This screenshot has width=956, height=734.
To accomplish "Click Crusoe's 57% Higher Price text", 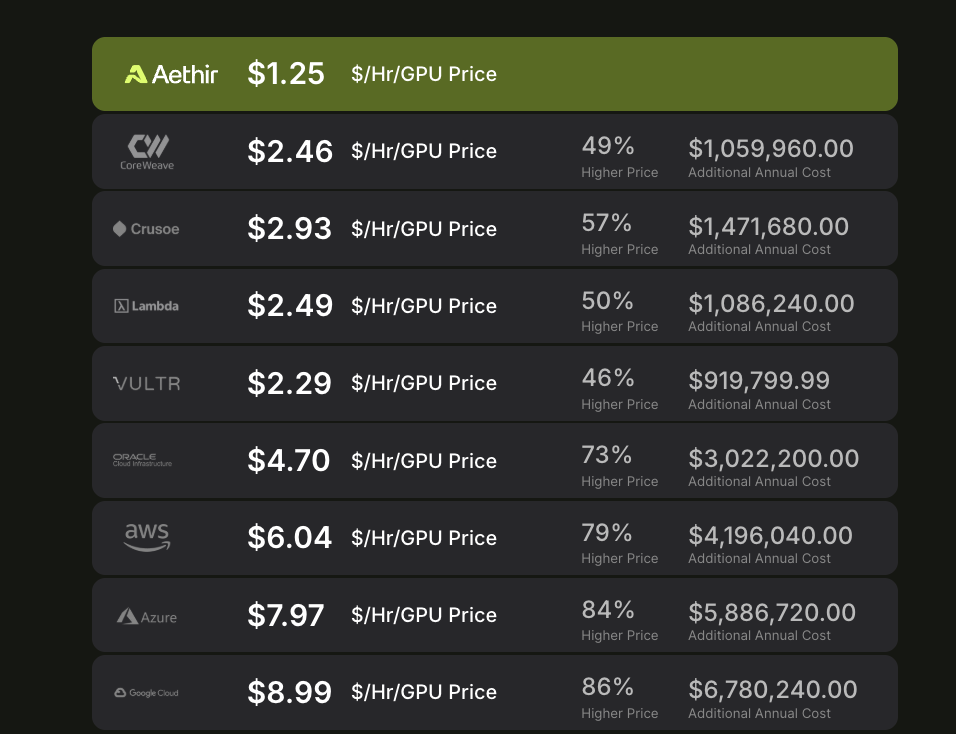I will pyautogui.click(x=619, y=234).
